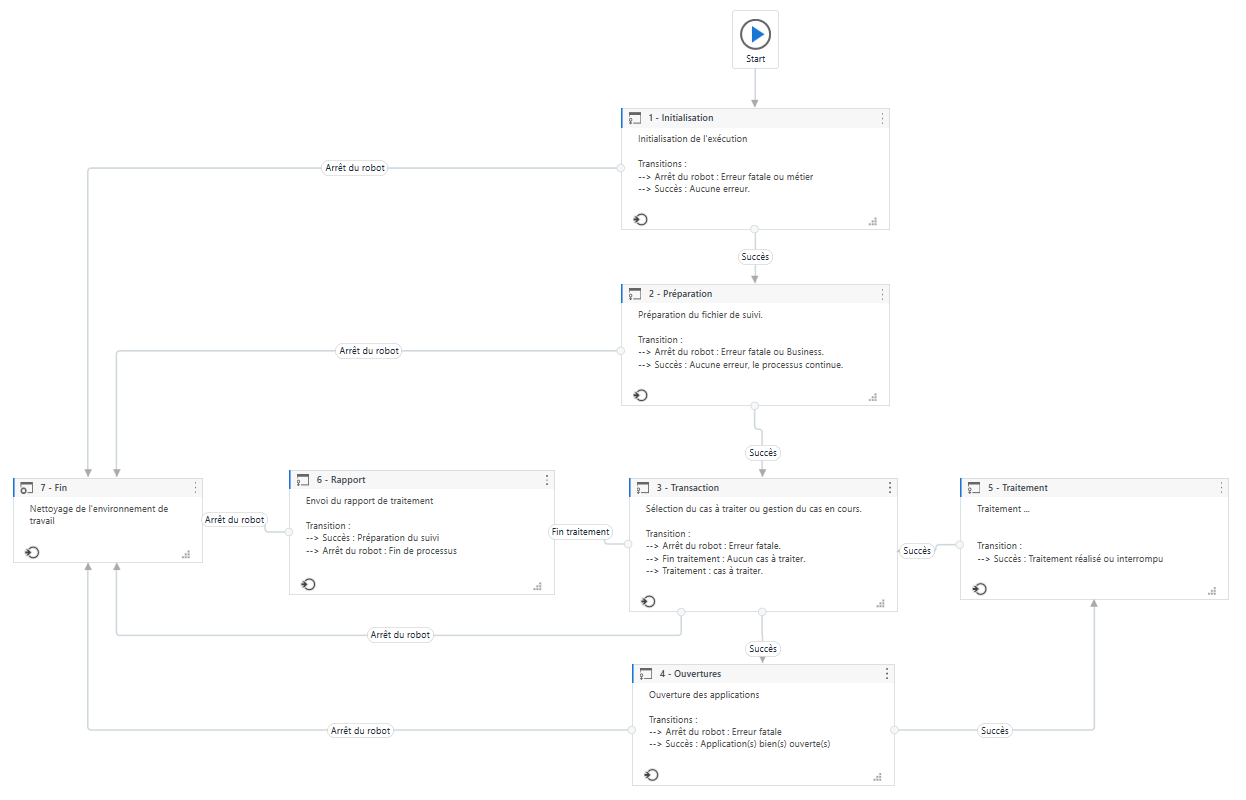Open the three-dot menu of 1 - Initialisation
This screenshot has height=800, width=1246.
[x=882, y=118]
